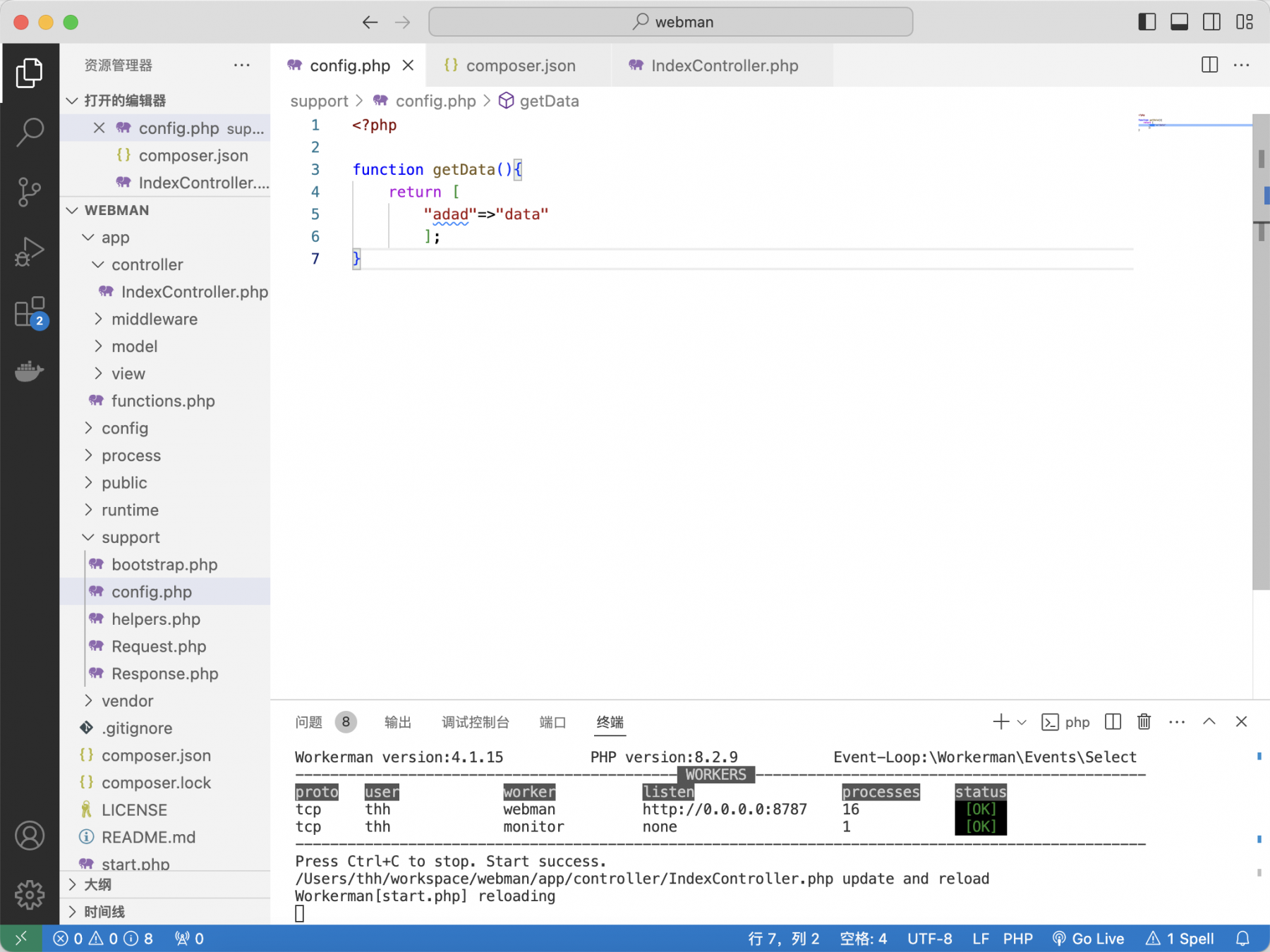Screen dimensions: 1270x952
Task: Create a new terminal with plus icon
Action: [x=1000, y=721]
